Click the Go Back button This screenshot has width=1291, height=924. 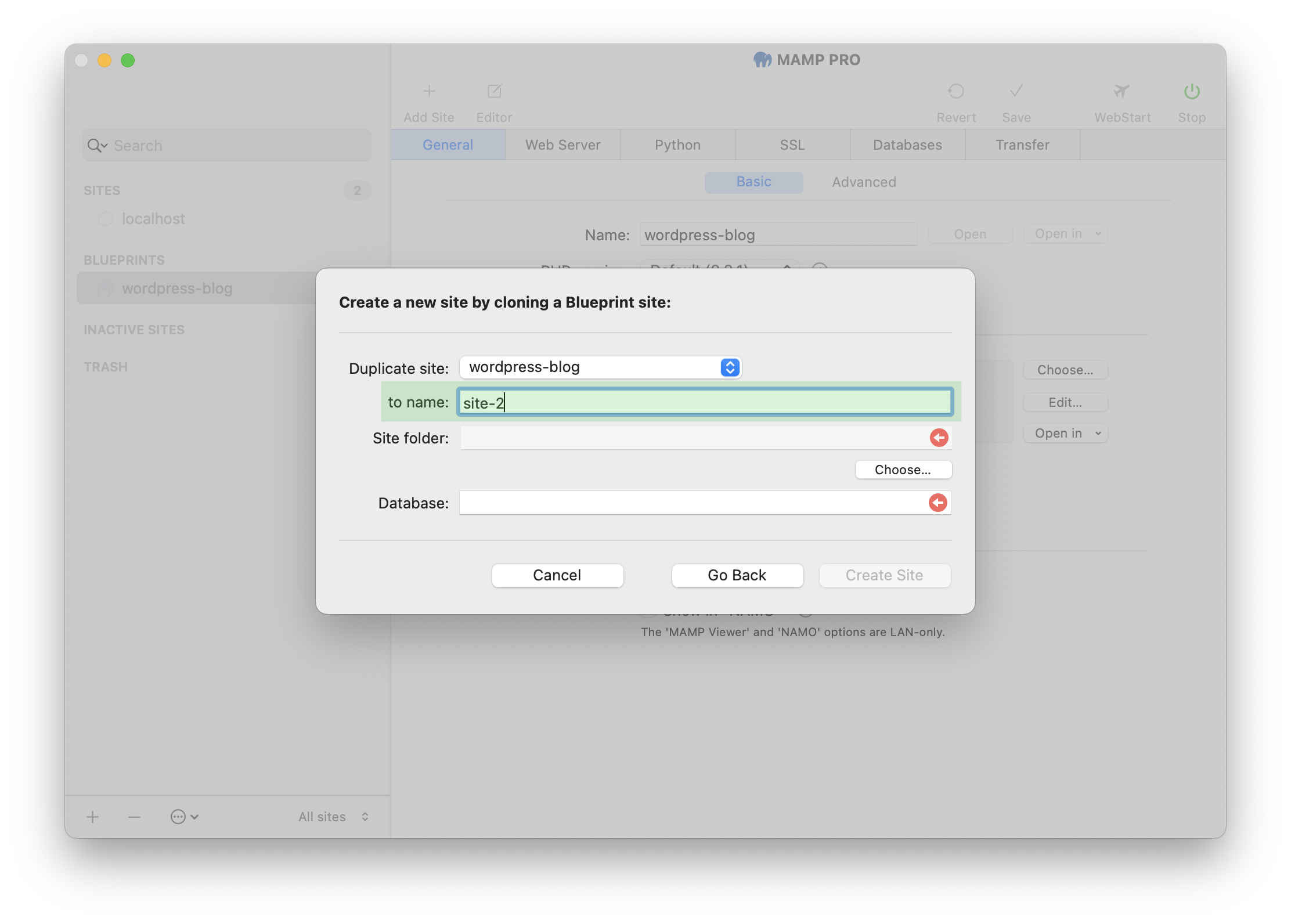[x=737, y=575]
